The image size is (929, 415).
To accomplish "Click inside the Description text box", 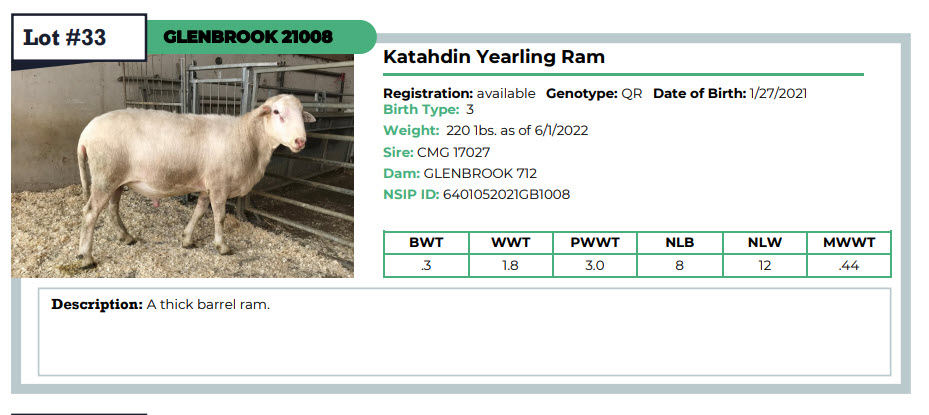I will point(464,332).
